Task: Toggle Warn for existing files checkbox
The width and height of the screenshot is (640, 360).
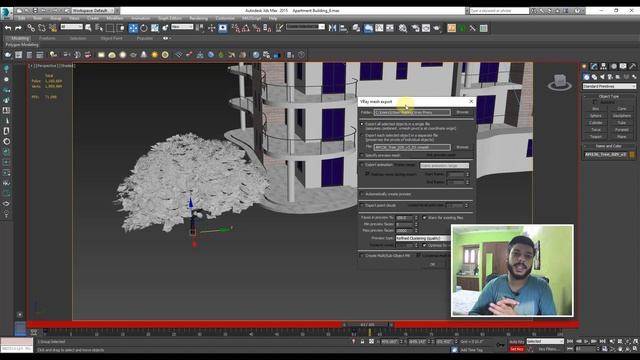Action: point(424,218)
